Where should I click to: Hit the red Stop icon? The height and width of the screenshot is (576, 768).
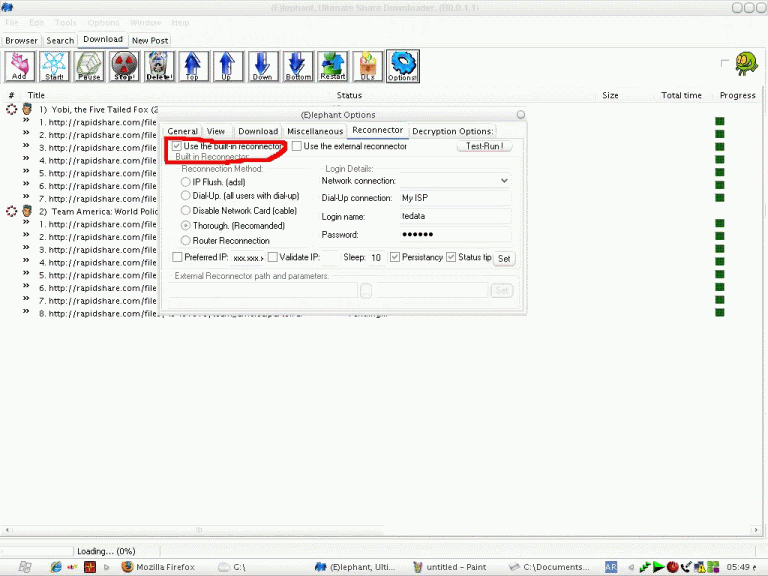point(124,66)
